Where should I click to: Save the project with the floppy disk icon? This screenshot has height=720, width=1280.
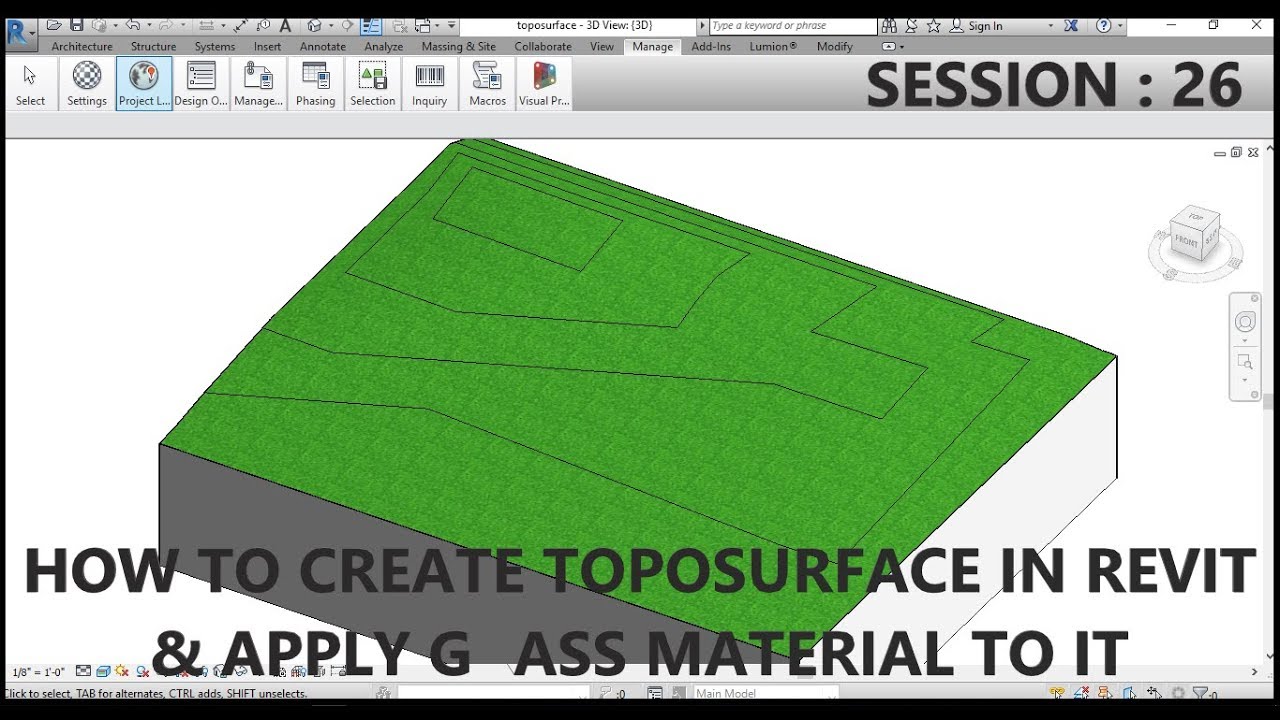click(77, 25)
